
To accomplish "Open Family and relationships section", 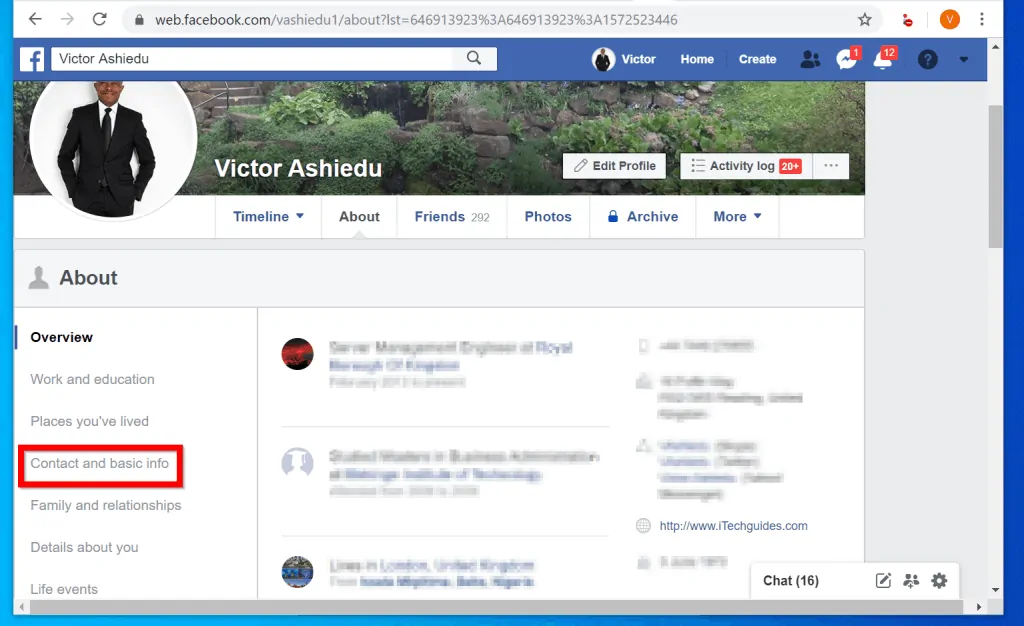I will pyautogui.click(x=106, y=505).
